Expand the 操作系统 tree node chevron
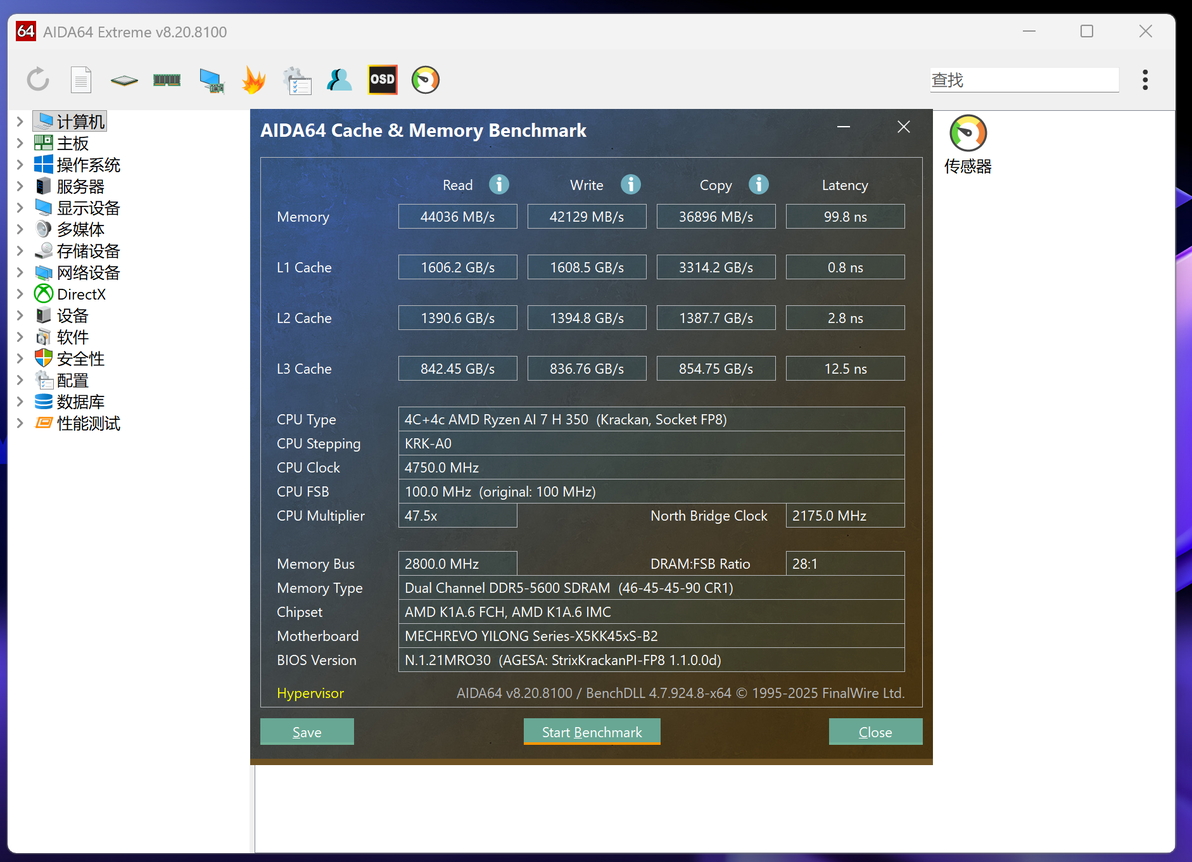Viewport: 1192px width, 862px height. 20,164
